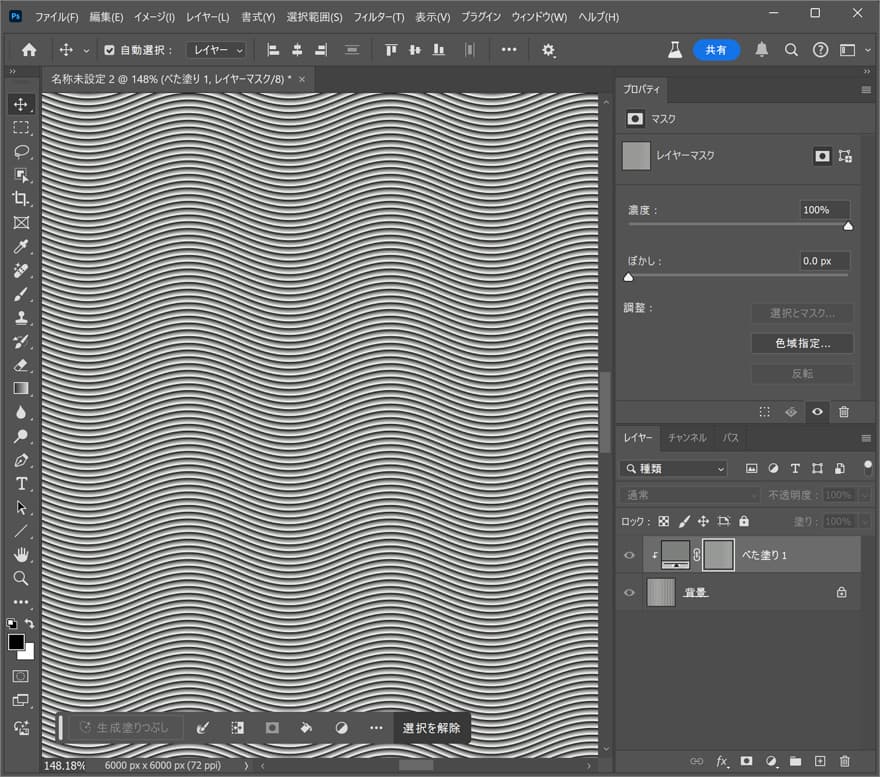Switch to the パス tab
Screen dimensions: 880x777
click(731, 438)
